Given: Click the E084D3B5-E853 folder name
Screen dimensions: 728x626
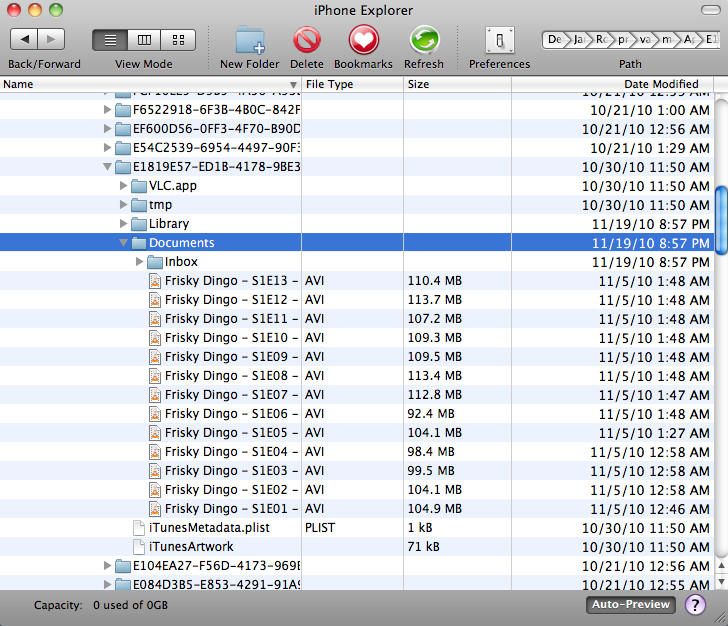Looking at the screenshot, I should pyautogui.click(x=216, y=585).
